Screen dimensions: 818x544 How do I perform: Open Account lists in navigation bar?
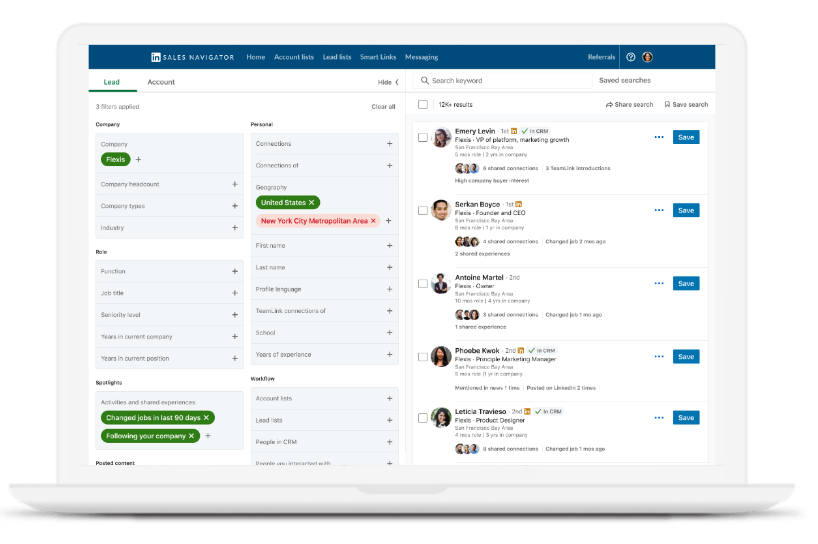294,57
